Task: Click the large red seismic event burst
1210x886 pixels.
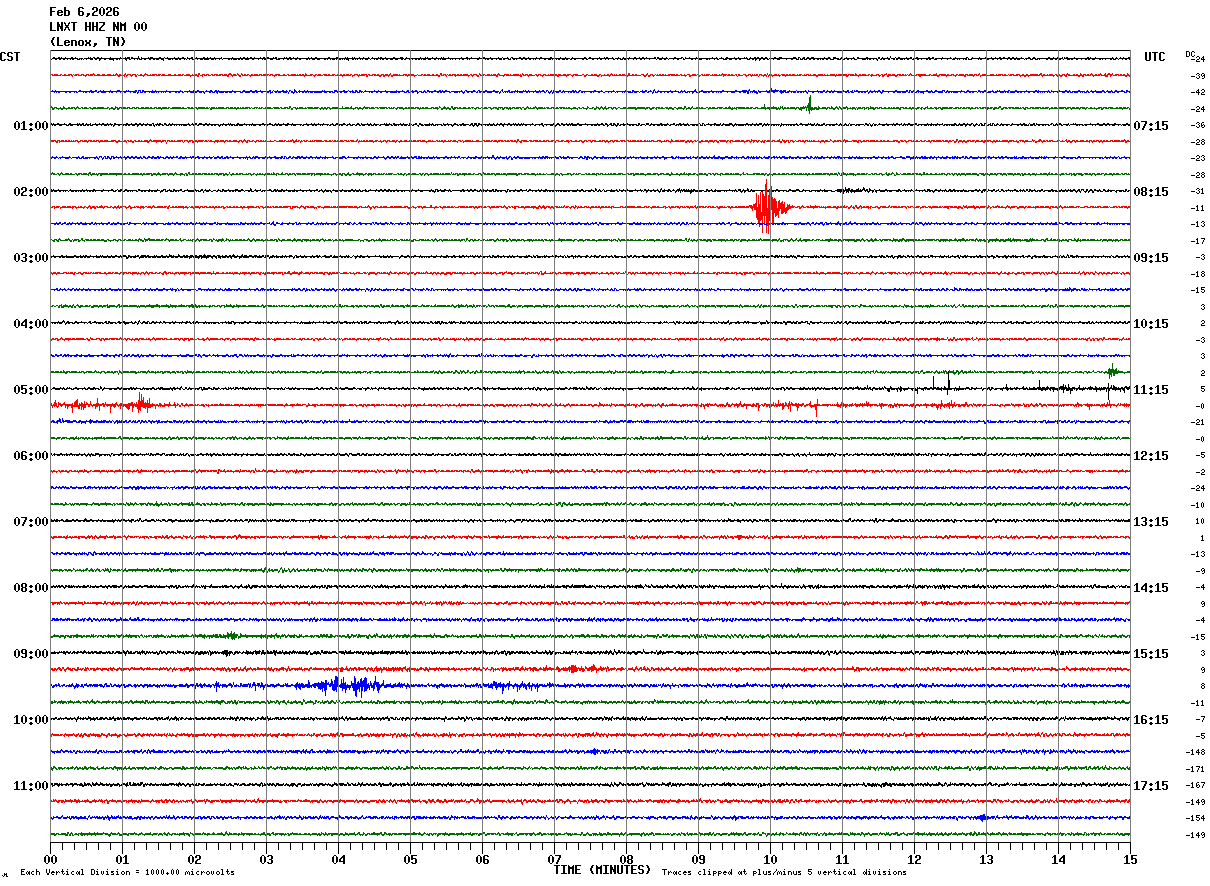Action: tap(766, 207)
